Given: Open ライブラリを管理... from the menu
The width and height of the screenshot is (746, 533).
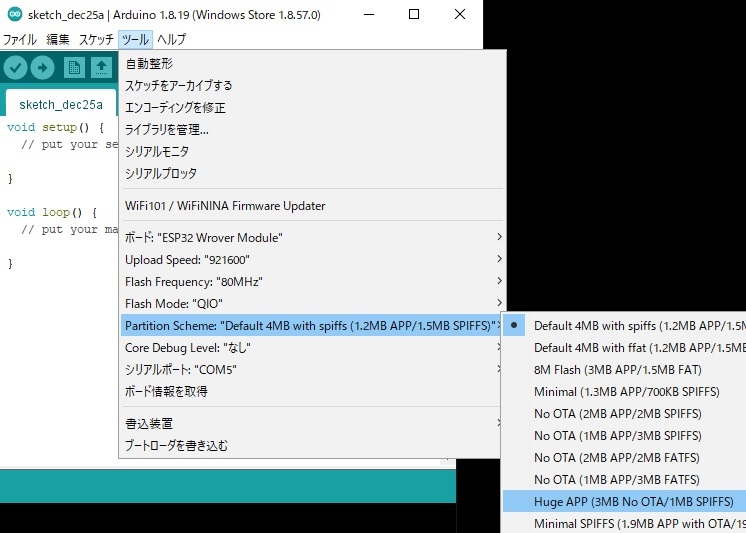Looking at the screenshot, I should 312,129.
